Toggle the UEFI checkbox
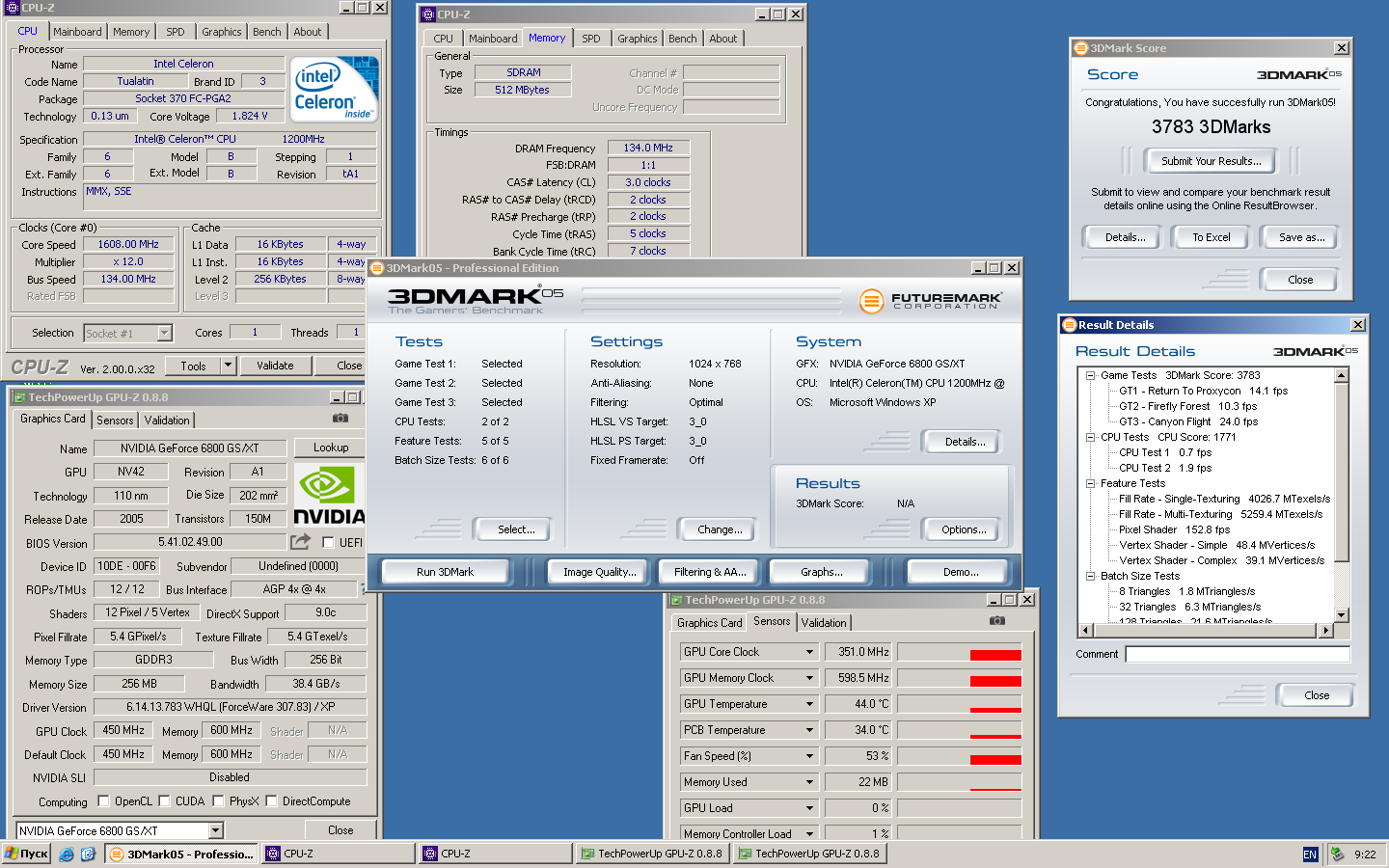The width and height of the screenshot is (1389, 868). (x=328, y=543)
